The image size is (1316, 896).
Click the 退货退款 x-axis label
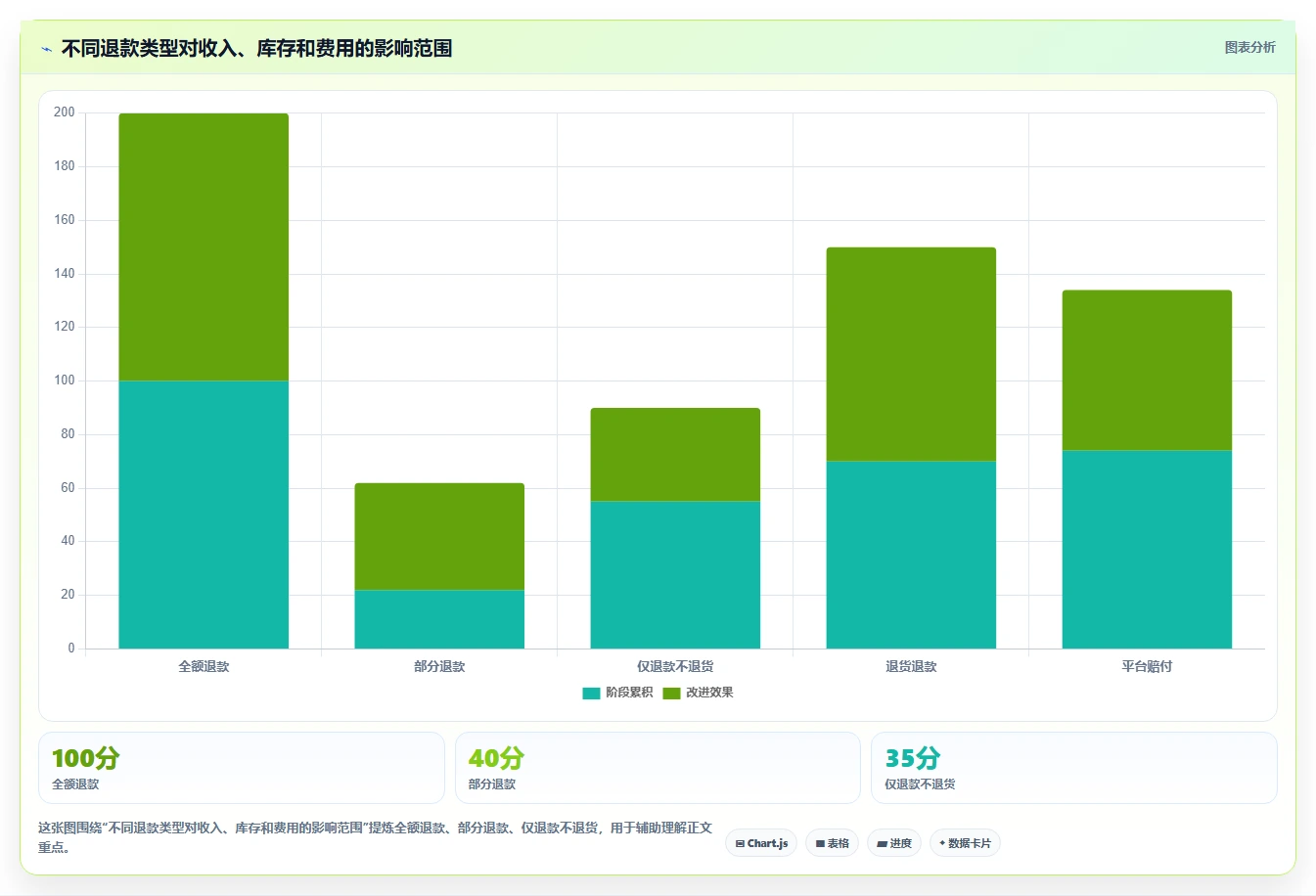pos(911,666)
